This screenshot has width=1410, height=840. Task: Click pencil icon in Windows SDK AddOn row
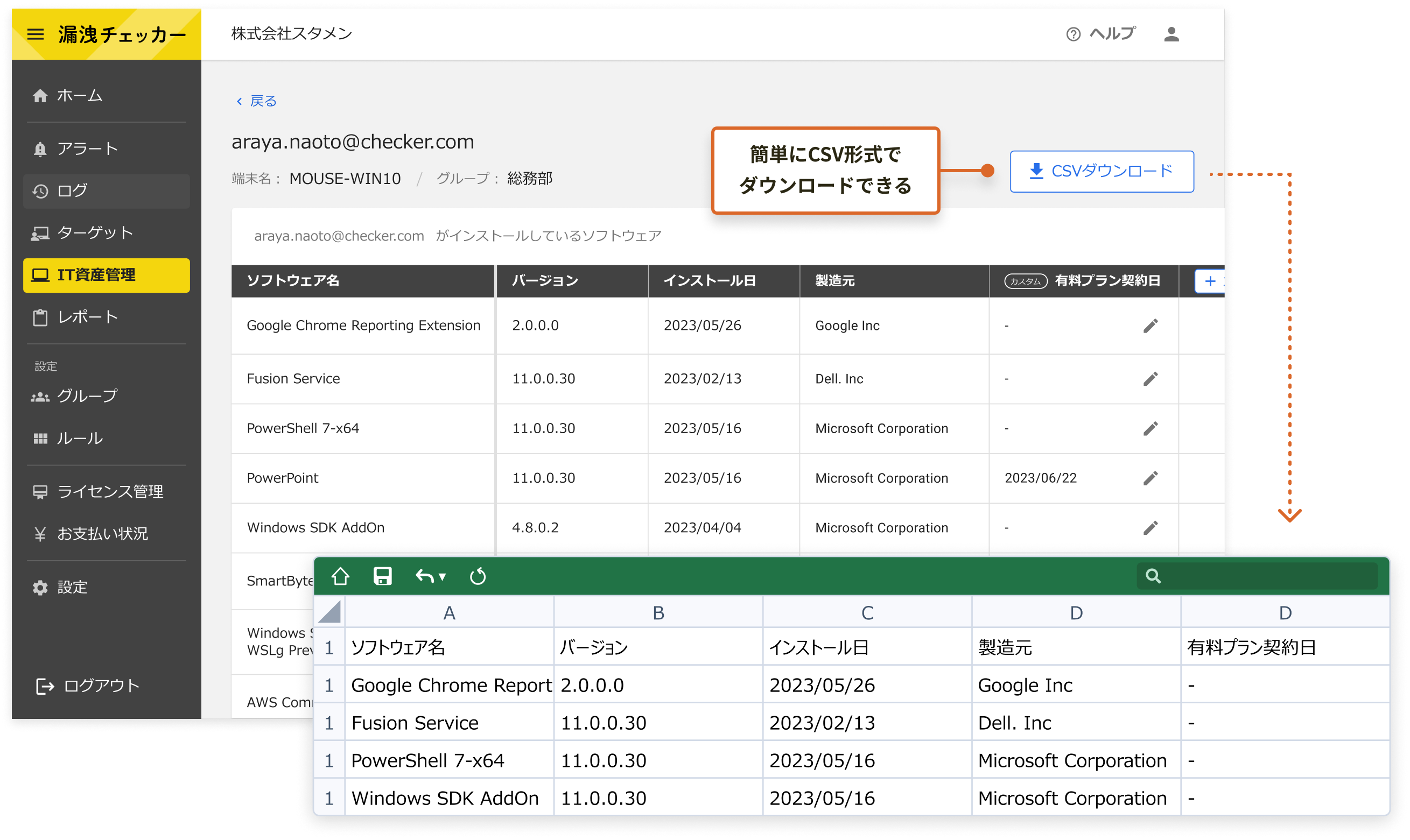[x=1150, y=528]
